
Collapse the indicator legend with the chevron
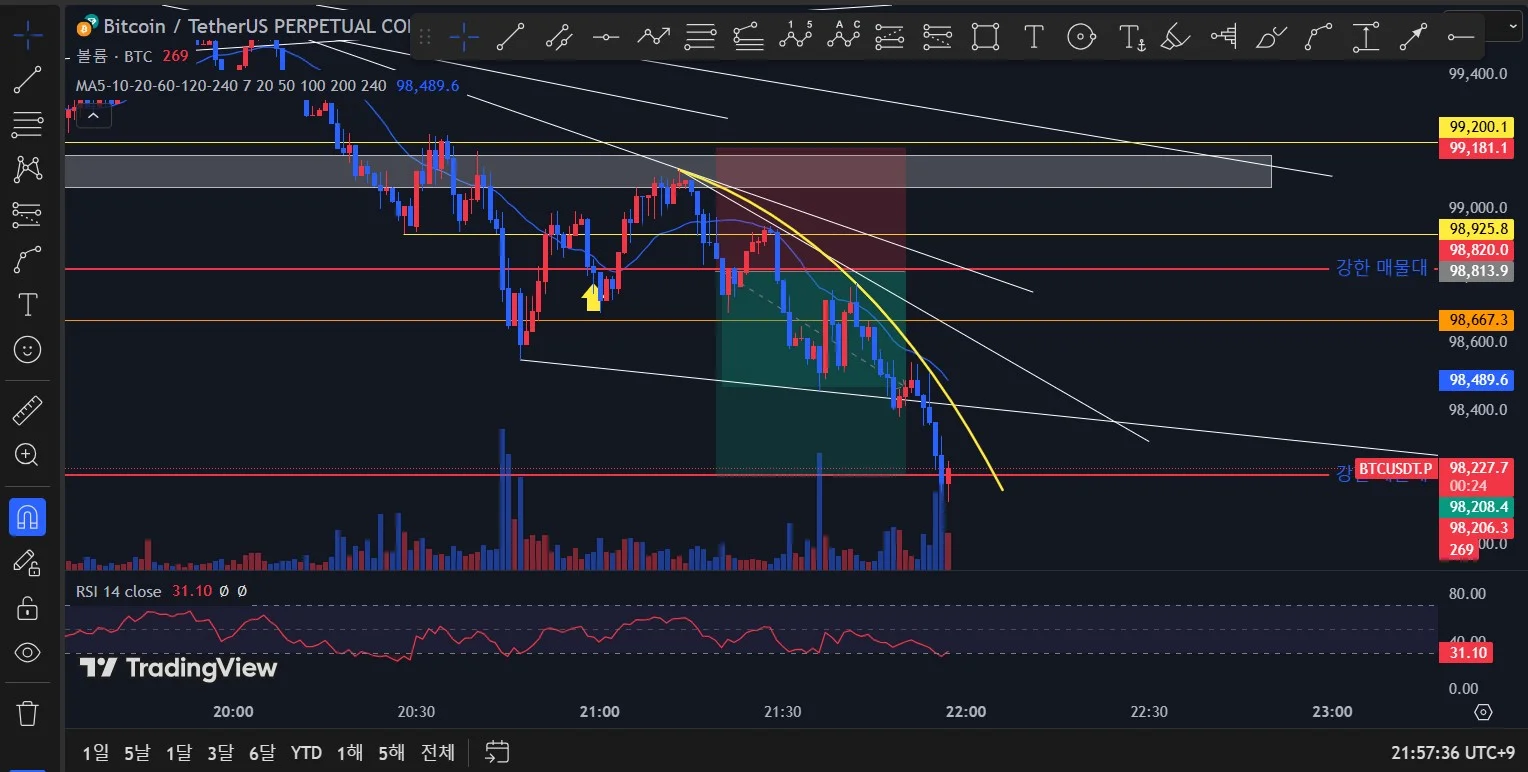coord(93,116)
